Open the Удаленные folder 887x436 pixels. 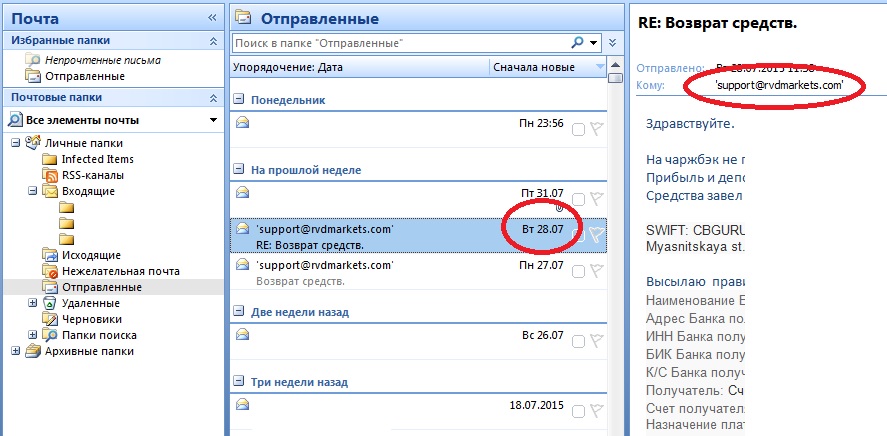91,303
